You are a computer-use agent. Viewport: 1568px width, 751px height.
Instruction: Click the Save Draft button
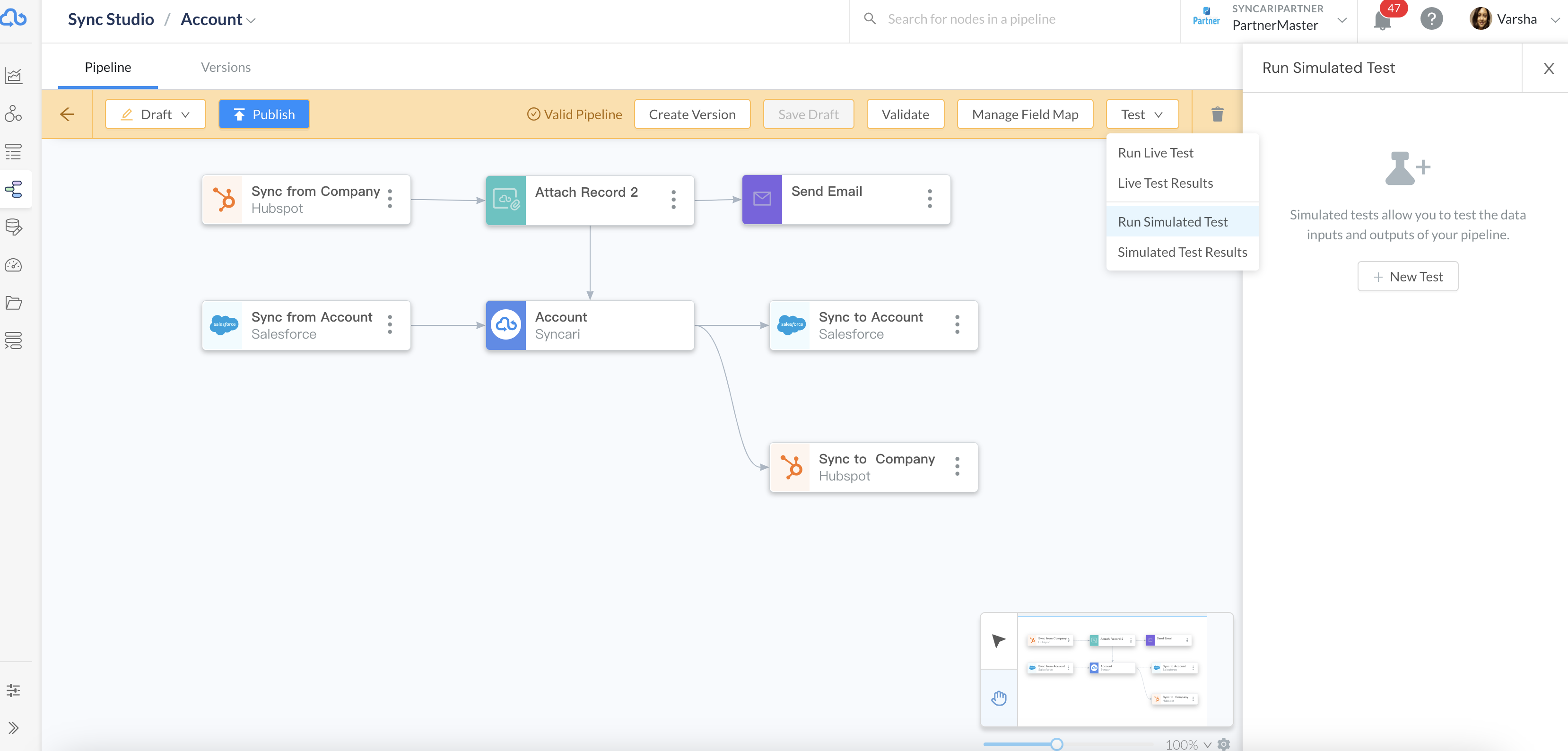808,114
